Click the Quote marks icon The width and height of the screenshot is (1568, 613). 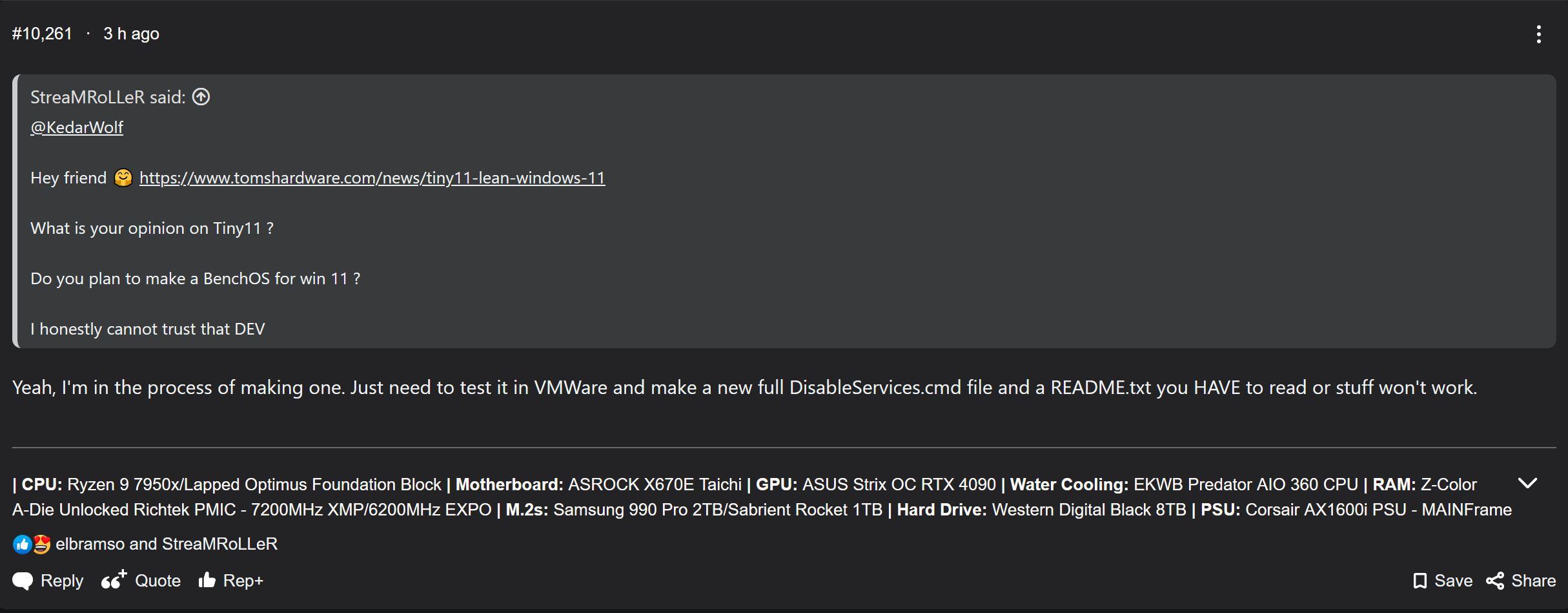tap(114, 580)
